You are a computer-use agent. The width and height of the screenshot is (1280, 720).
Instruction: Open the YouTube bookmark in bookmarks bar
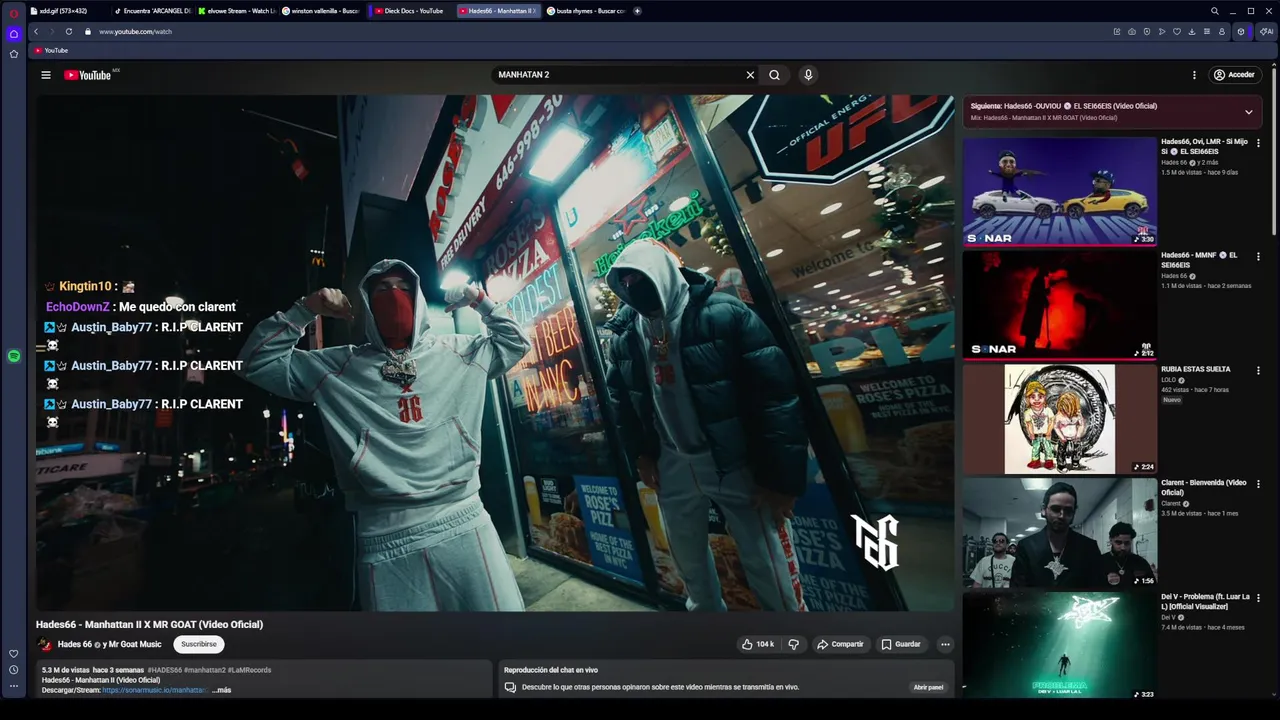[x=51, y=50]
